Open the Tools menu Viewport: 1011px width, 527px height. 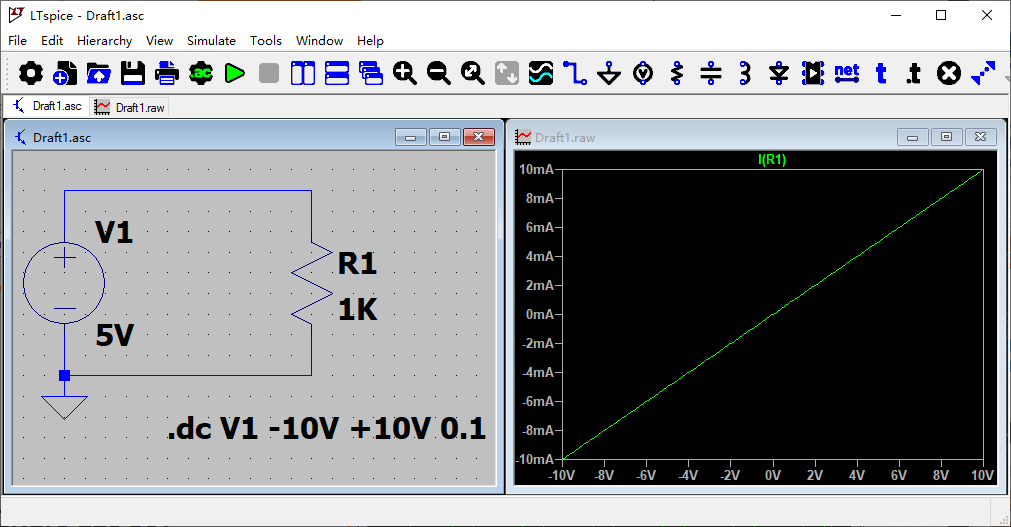pyautogui.click(x=266, y=41)
